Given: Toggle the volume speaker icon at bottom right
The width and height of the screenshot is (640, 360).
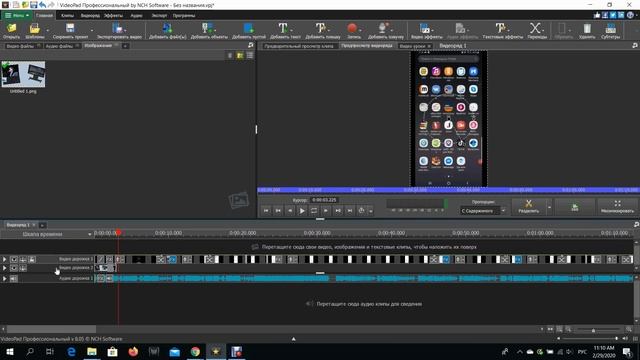Looking at the screenshot, I should (625, 339).
